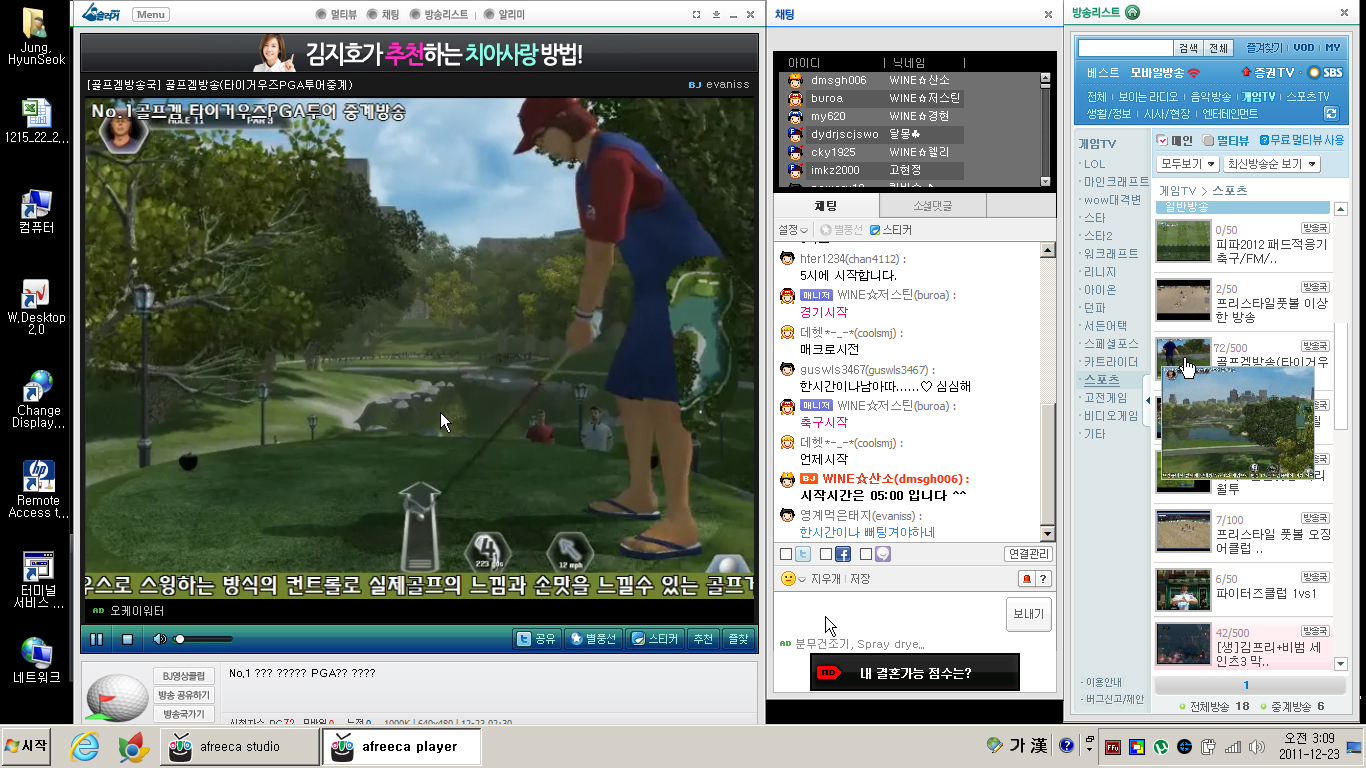
Task: Open the player Menu button
Action: click(x=150, y=15)
